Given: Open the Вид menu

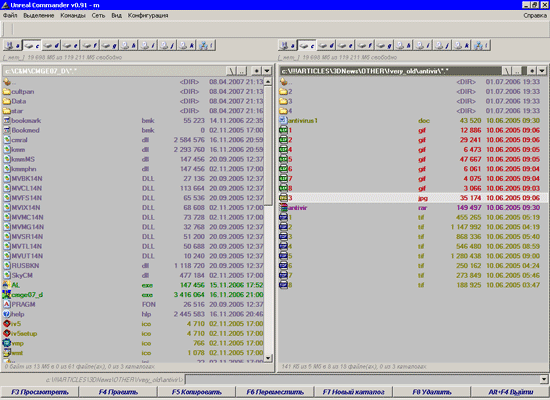Looking at the screenshot, I should point(116,15).
